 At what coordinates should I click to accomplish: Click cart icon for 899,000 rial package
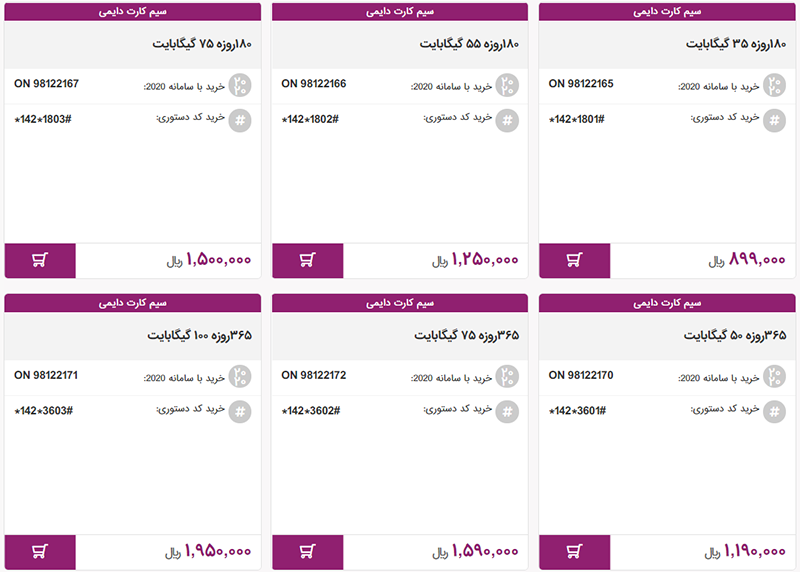[574, 261]
